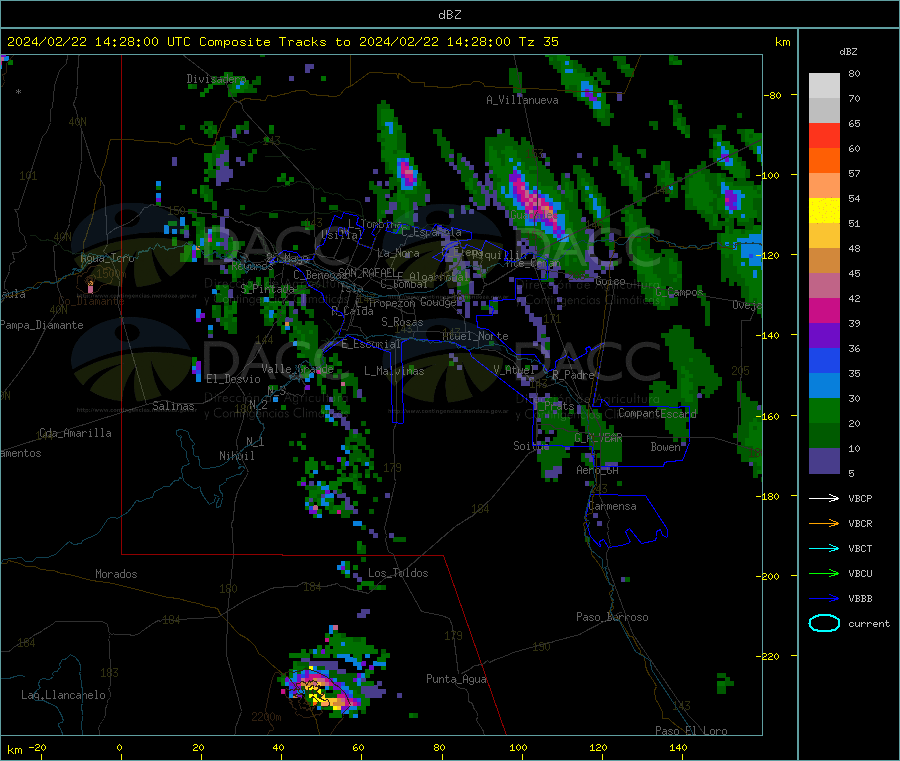Click the Carmensa map label
900x761 pixels.
[612, 506]
